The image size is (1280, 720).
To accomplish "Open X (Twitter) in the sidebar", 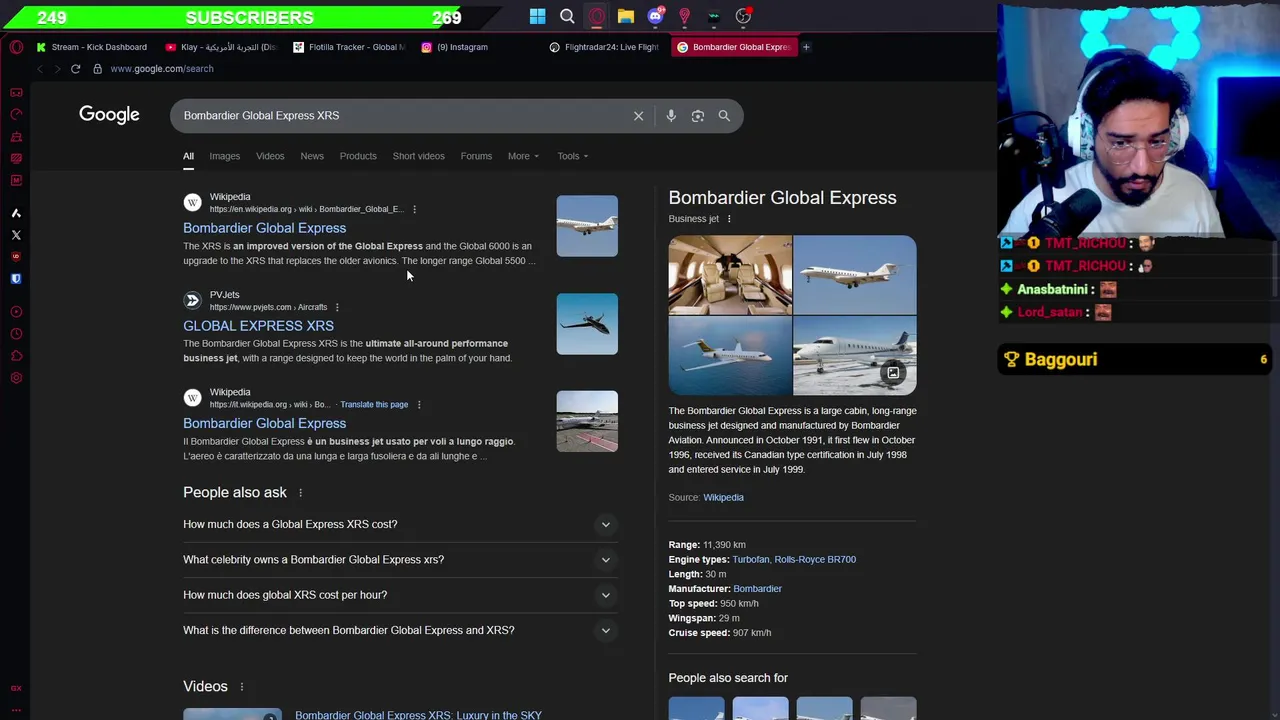I will click(x=16, y=235).
